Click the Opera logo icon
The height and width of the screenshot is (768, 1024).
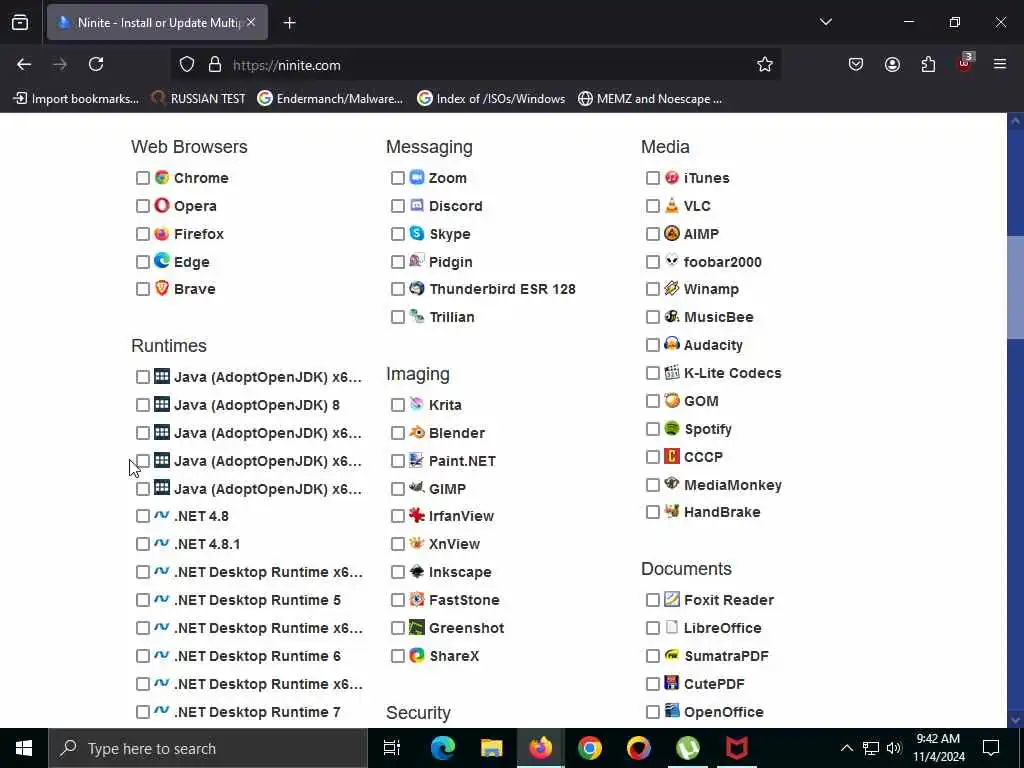point(162,206)
